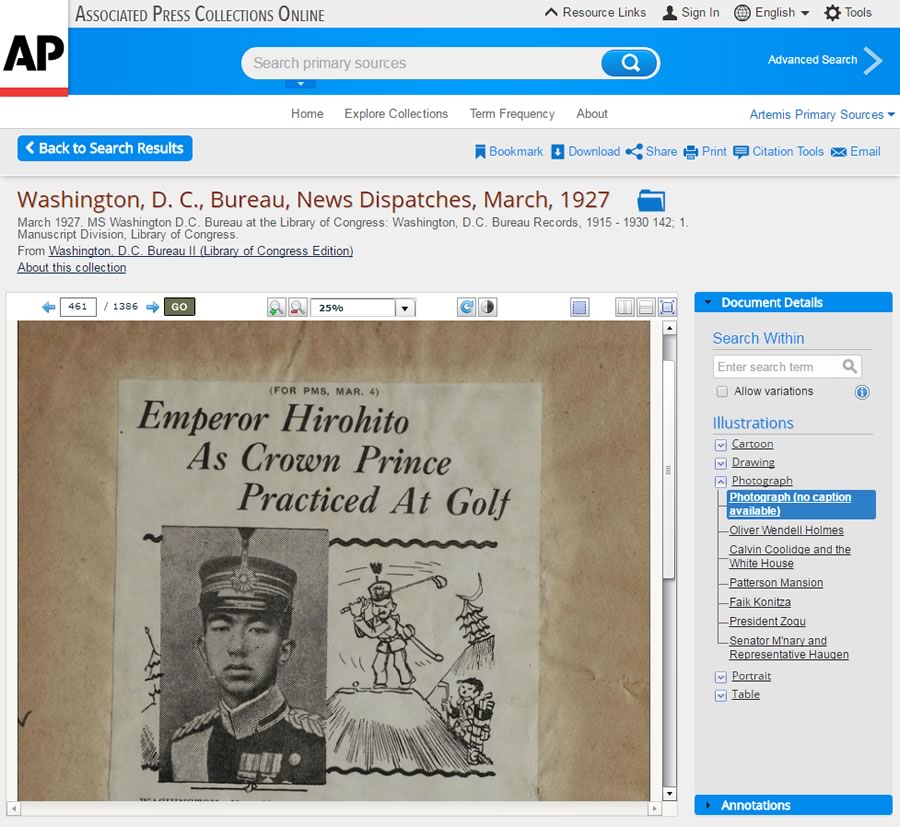This screenshot has width=900, height=827.
Task: Click the horizontal scrollbar left arrow
Action: click(x=14, y=809)
